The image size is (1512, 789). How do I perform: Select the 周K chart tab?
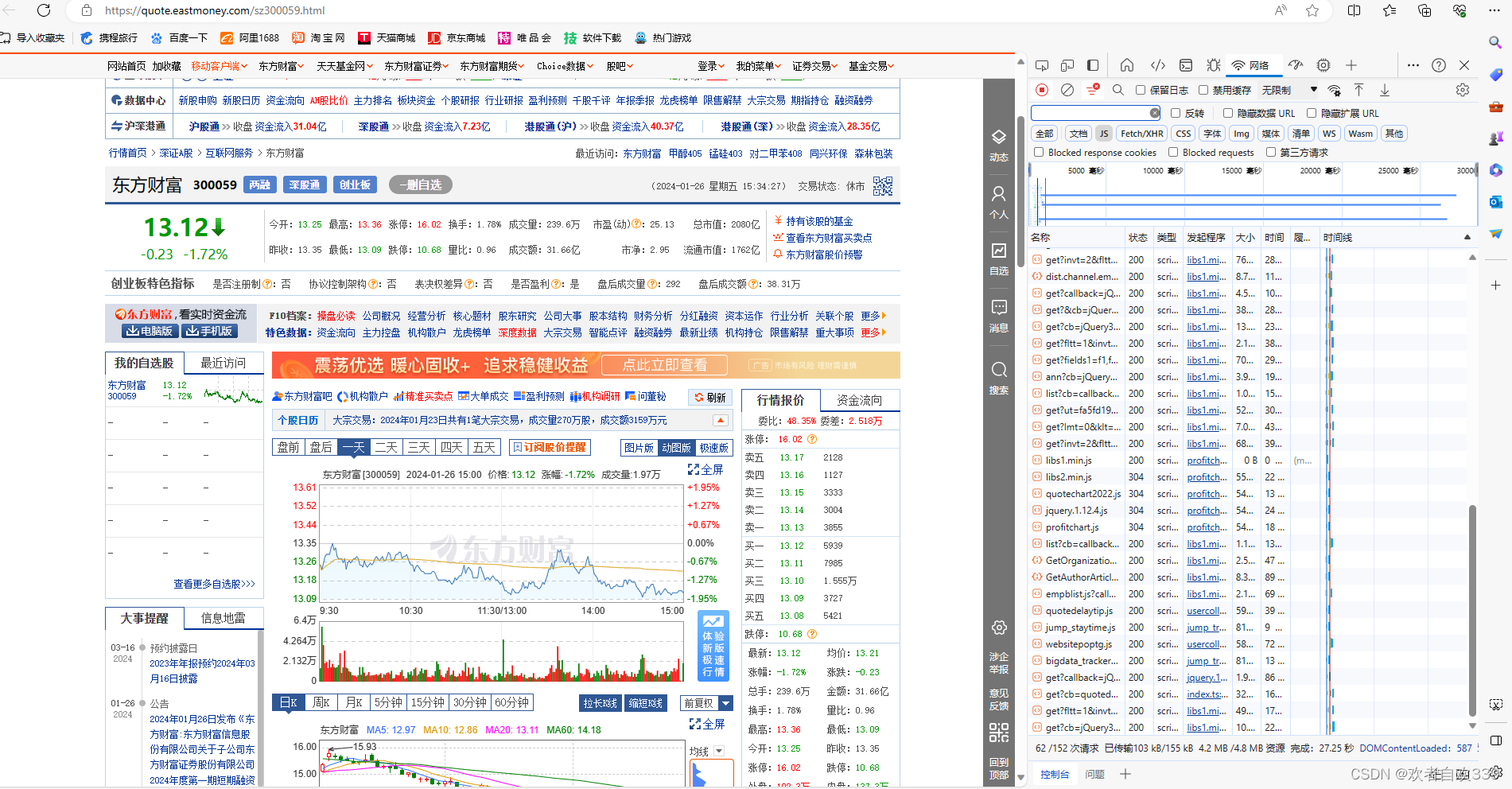click(x=321, y=702)
